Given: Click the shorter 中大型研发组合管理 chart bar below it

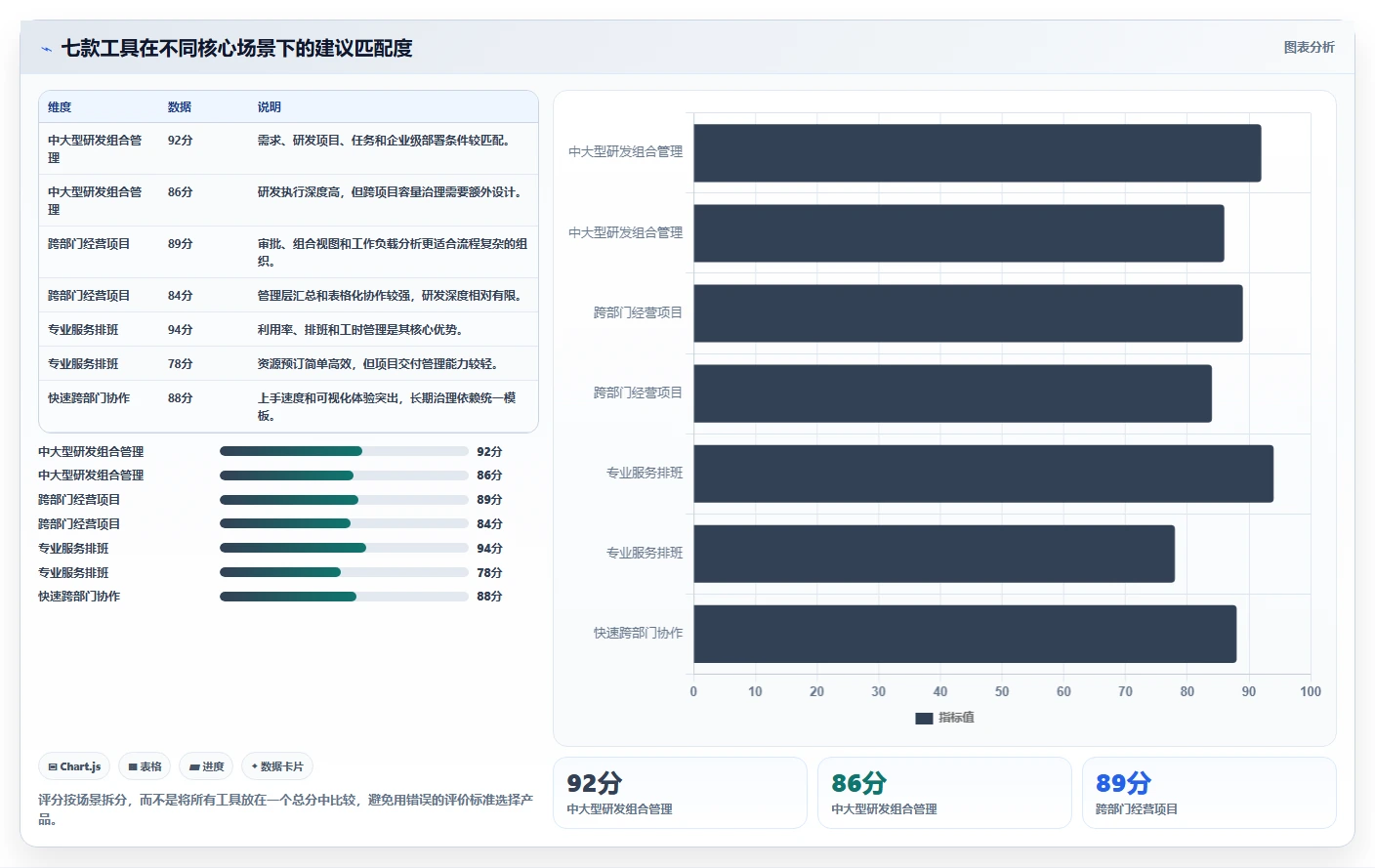Looking at the screenshot, I should tap(959, 233).
